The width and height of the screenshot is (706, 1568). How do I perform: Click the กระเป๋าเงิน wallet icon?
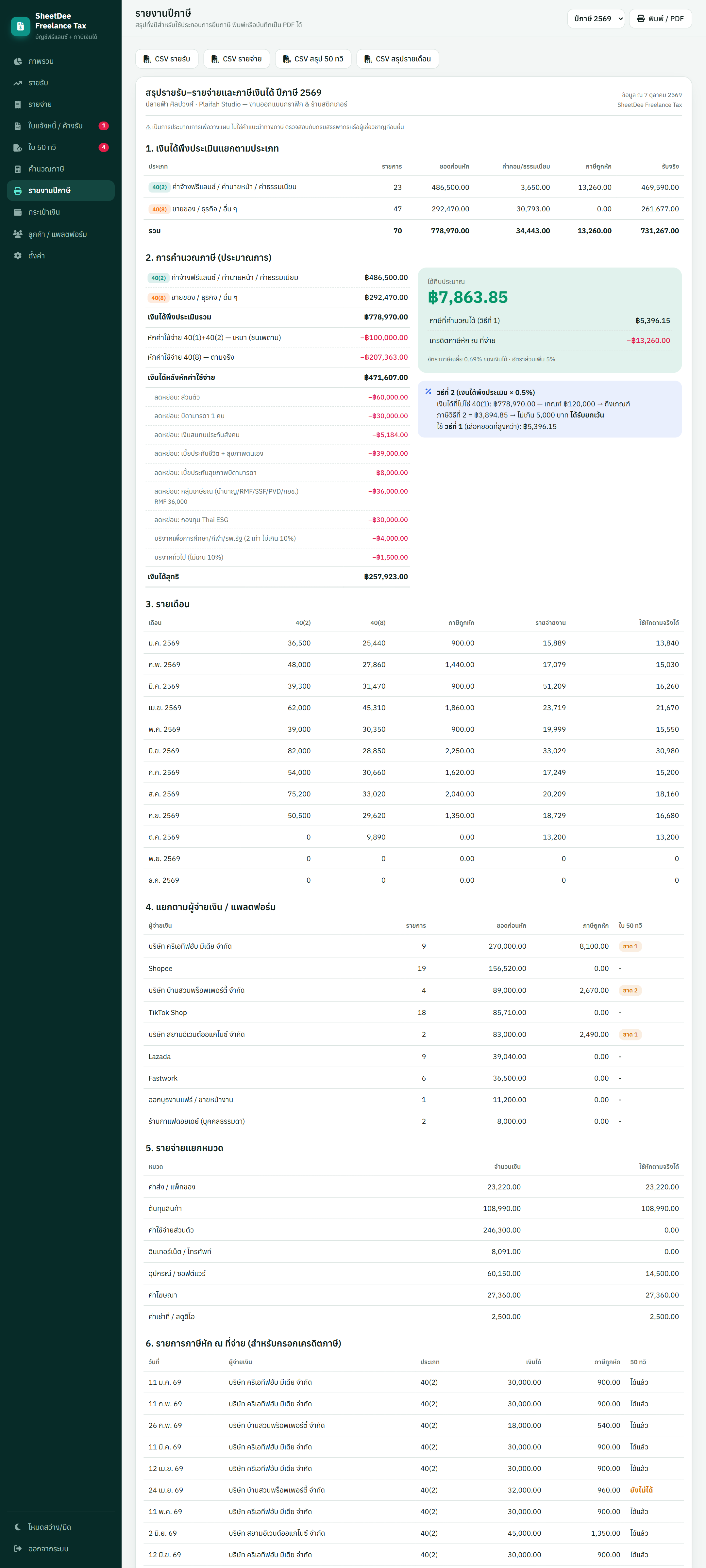[x=18, y=212]
